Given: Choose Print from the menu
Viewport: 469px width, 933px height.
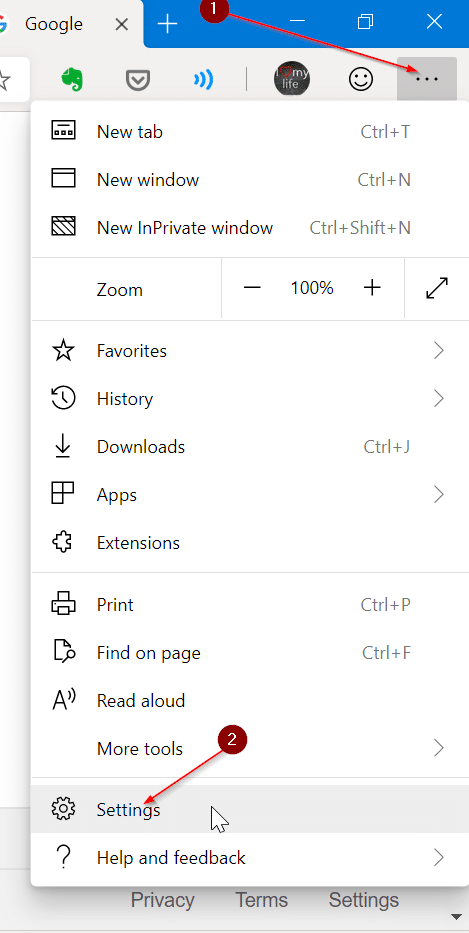Looking at the screenshot, I should [250, 605].
